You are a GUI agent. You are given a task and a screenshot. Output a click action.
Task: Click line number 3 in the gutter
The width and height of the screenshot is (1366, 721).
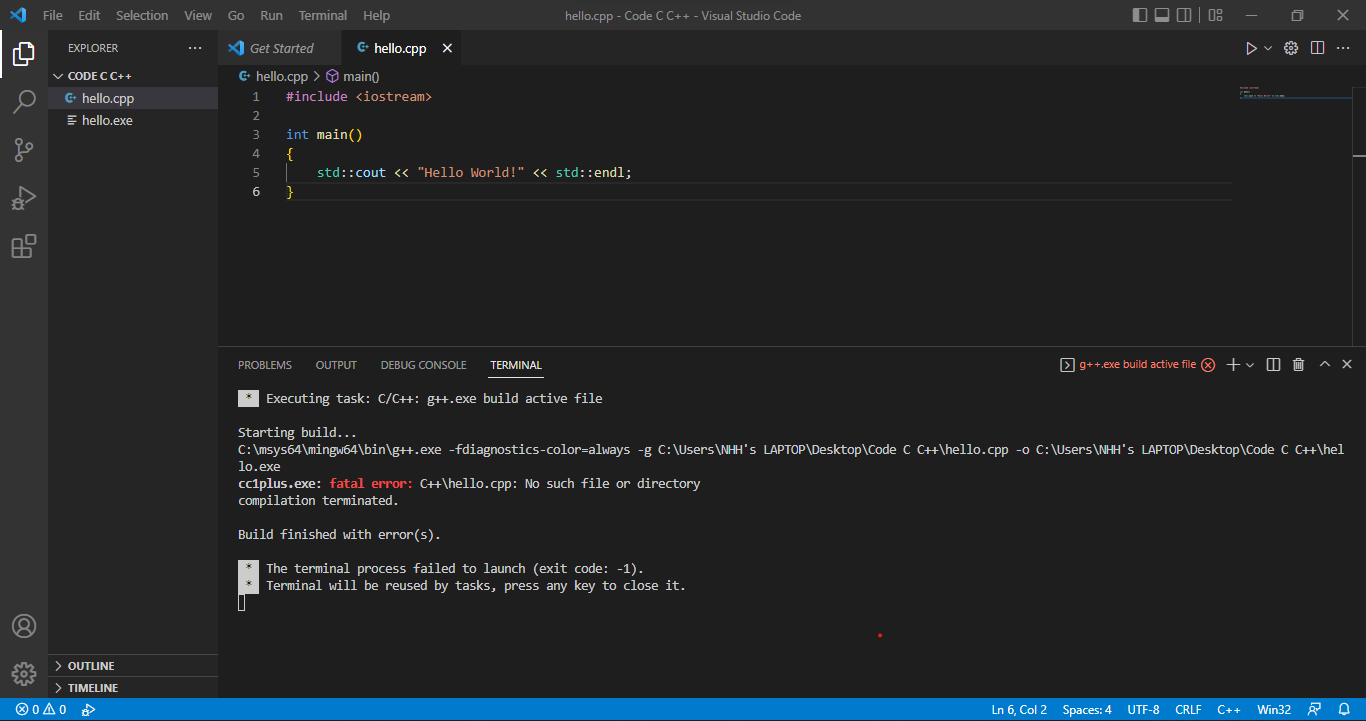(256, 134)
